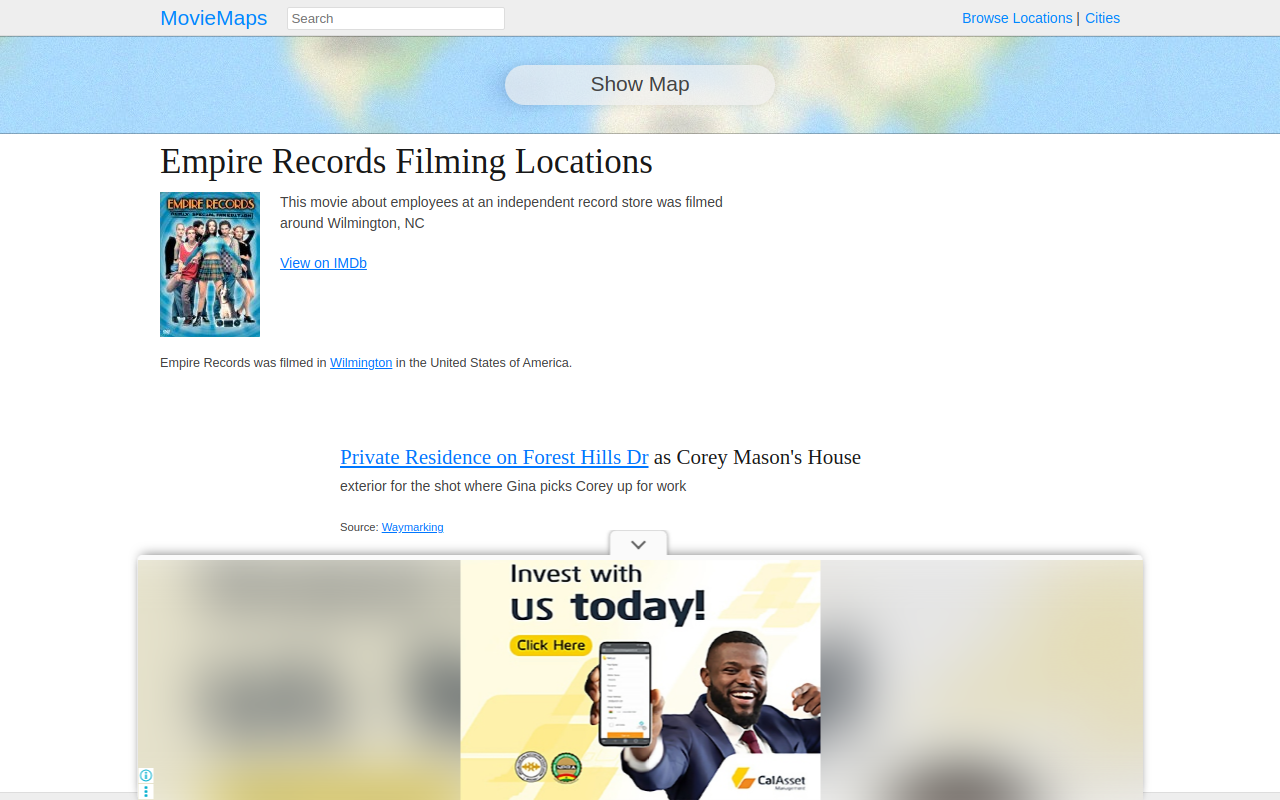Click the ad's Click Here button

coord(551,645)
